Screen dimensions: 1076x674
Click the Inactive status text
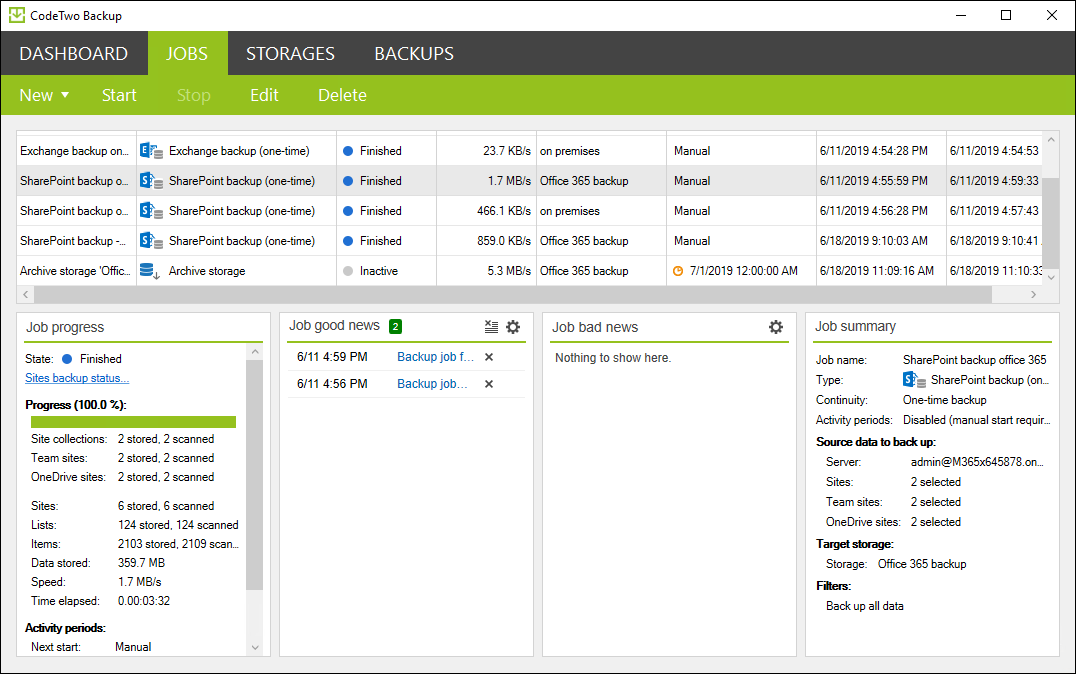(x=379, y=271)
